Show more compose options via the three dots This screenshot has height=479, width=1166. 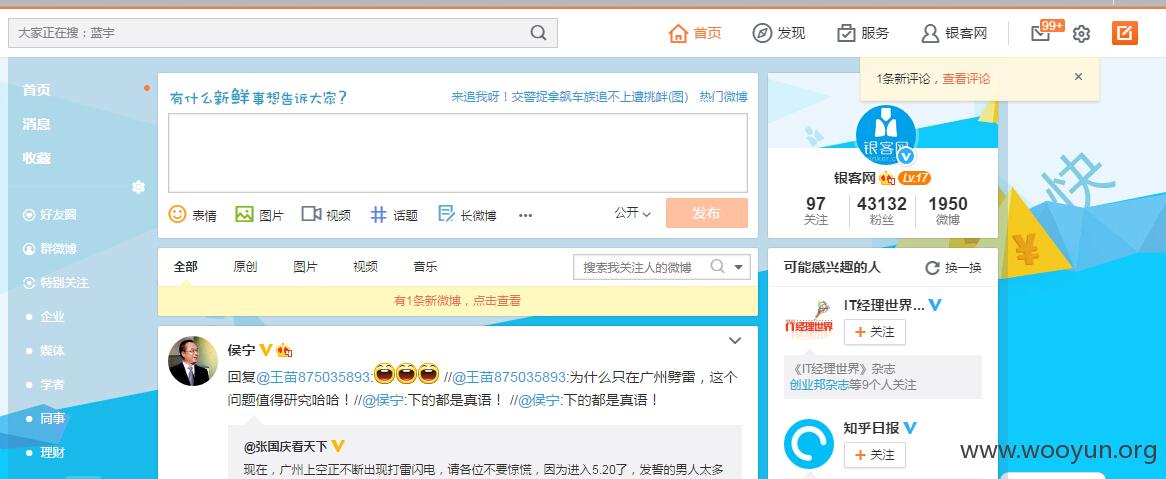(x=525, y=216)
